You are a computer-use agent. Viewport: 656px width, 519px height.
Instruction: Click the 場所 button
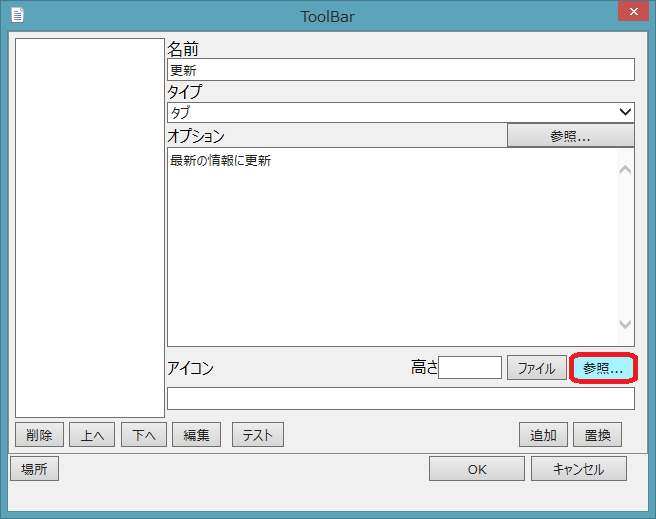click(x=34, y=469)
